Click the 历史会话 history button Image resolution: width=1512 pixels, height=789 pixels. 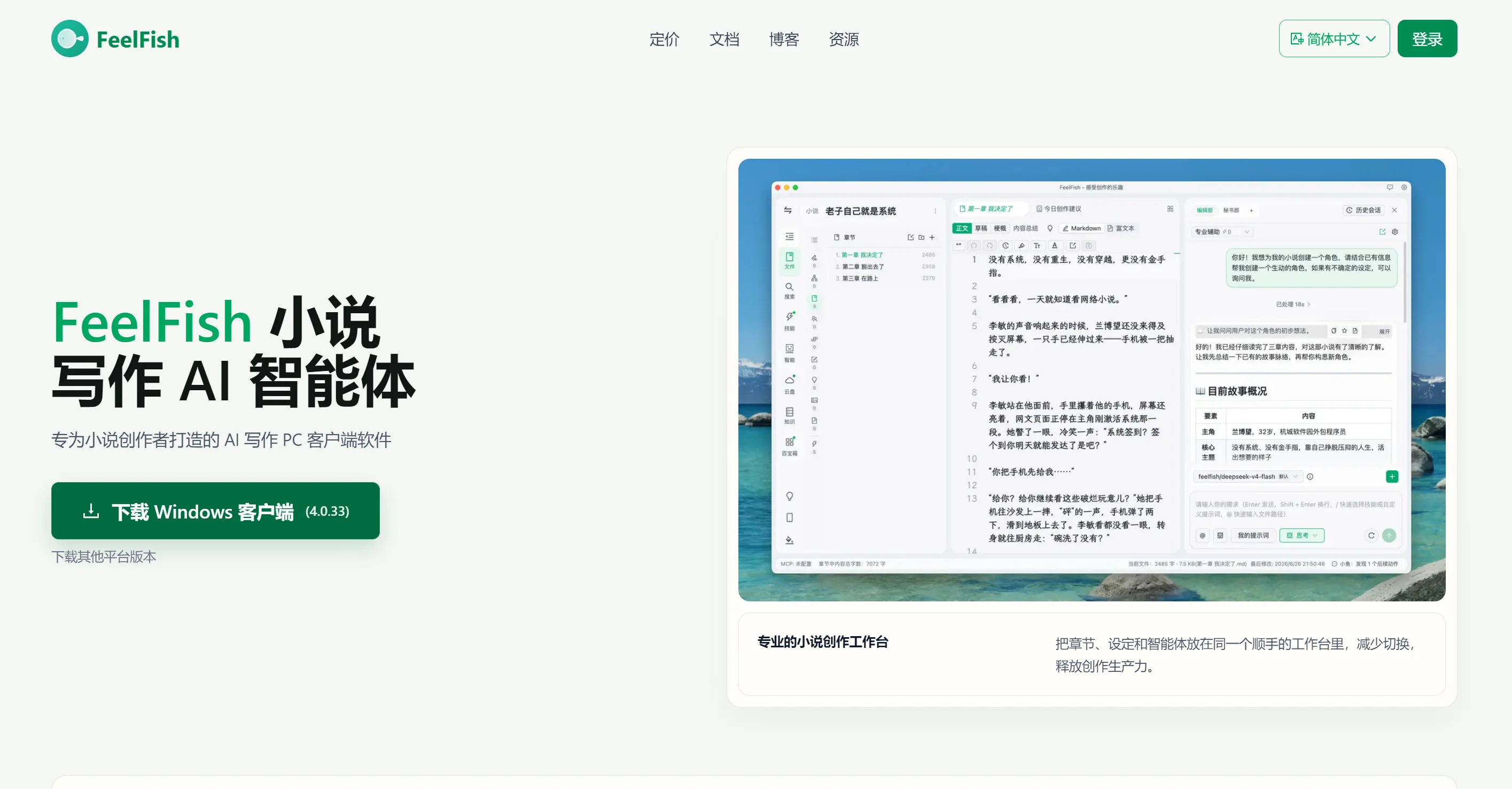(1363, 210)
